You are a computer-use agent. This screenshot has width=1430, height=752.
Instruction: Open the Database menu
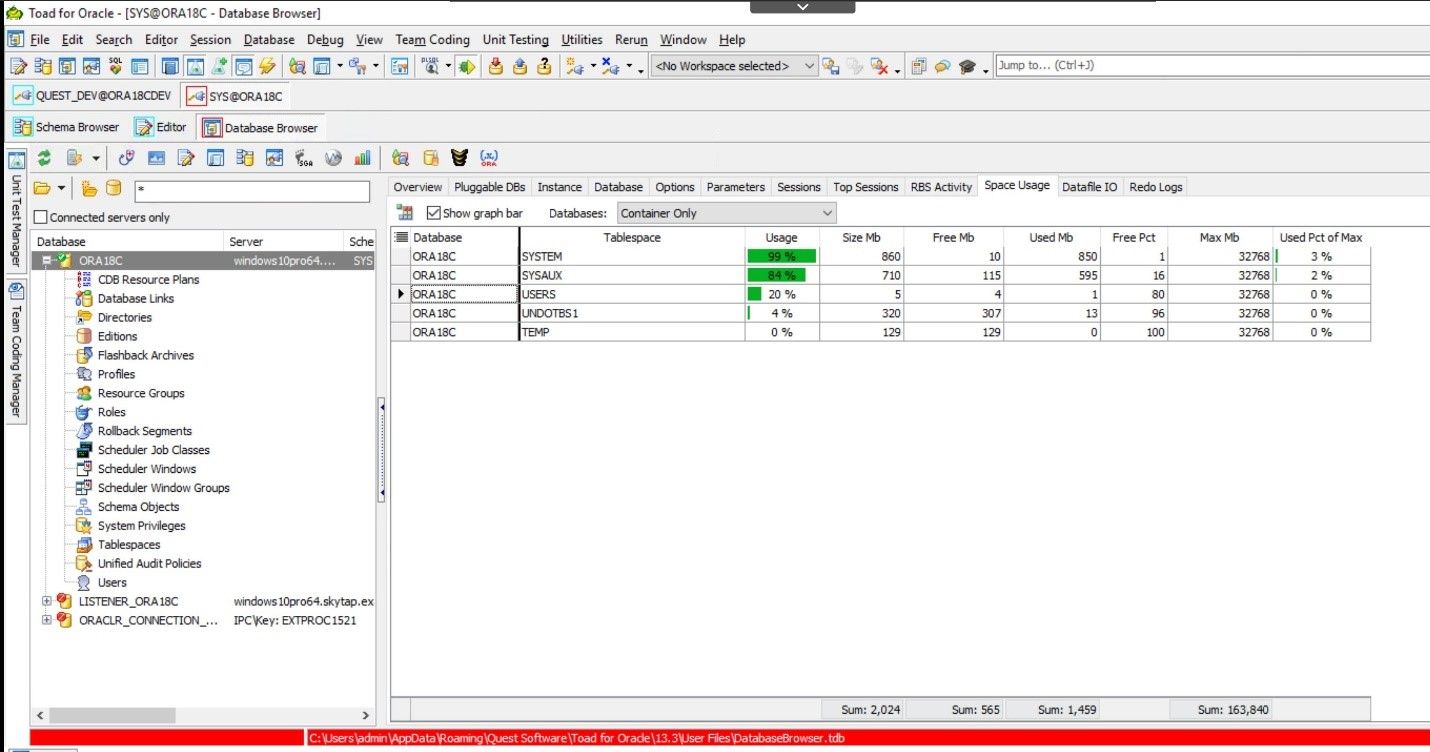(269, 40)
